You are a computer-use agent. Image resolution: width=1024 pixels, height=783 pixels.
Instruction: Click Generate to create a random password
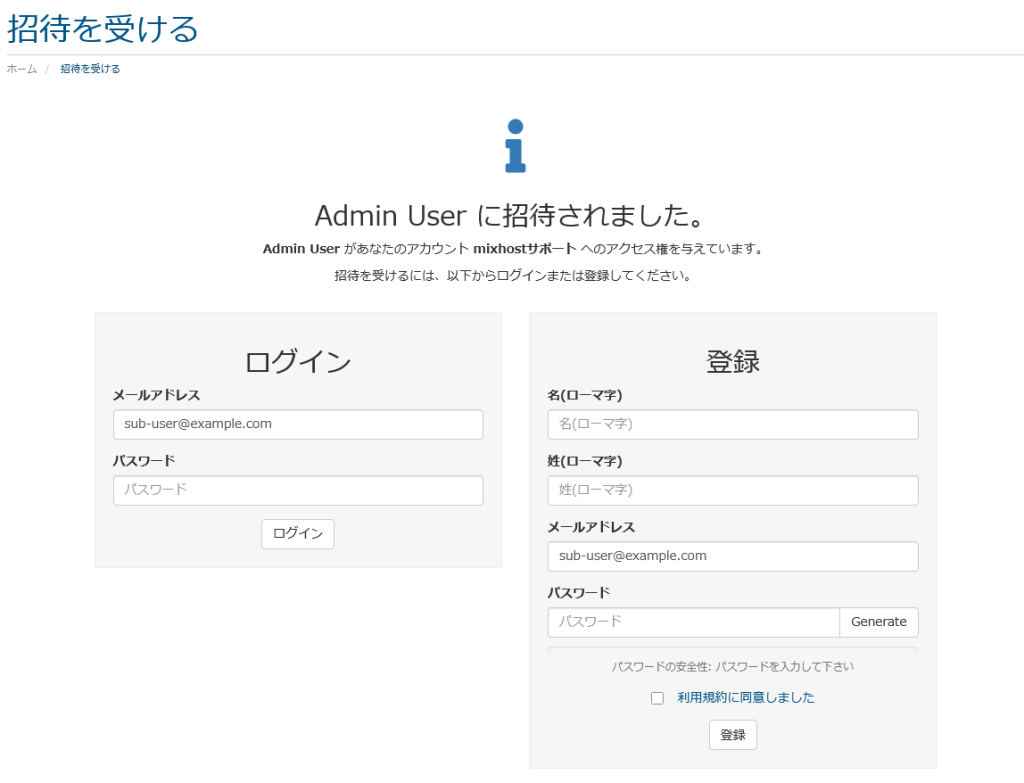pyautogui.click(x=878, y=621)
